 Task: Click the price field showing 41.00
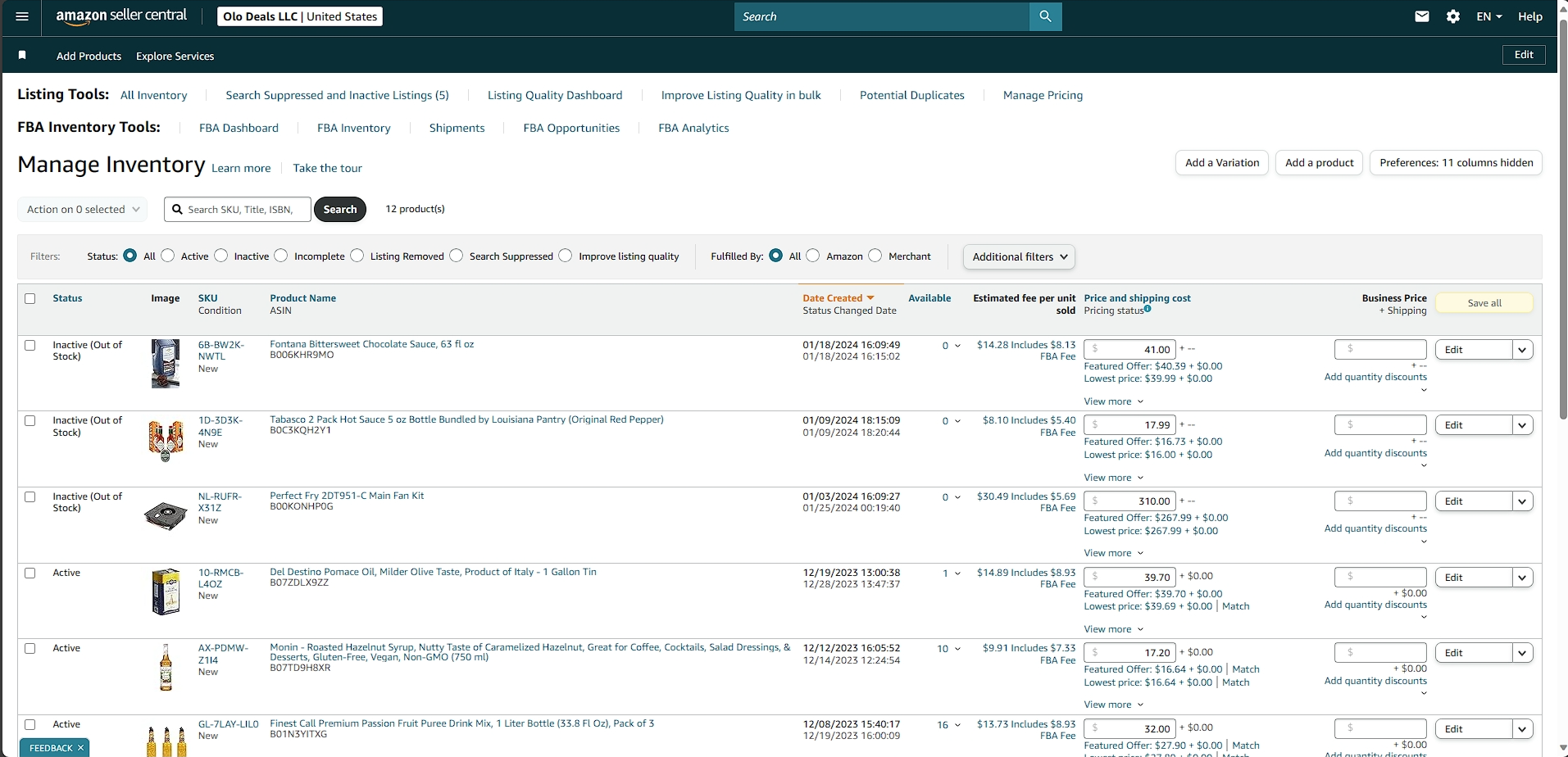[1129, 349]
